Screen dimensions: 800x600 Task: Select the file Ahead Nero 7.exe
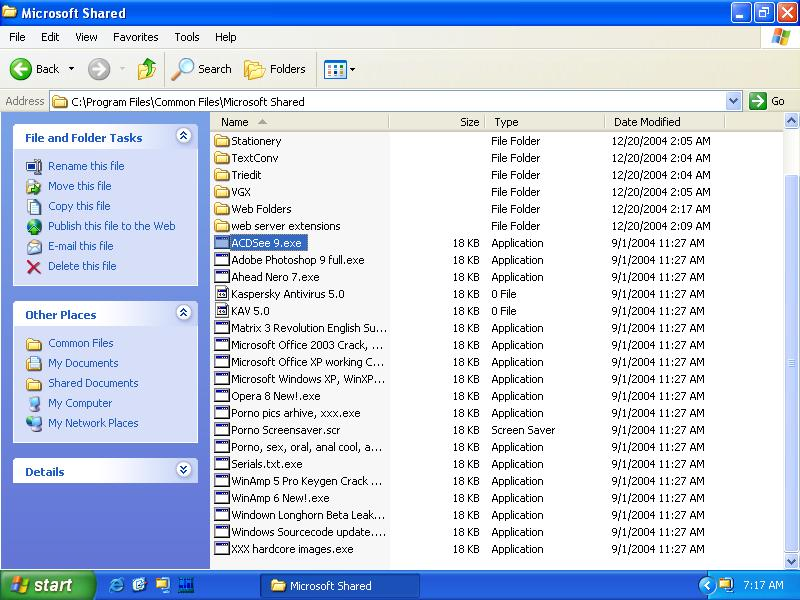pyautogui.click(x=276, y=277)
